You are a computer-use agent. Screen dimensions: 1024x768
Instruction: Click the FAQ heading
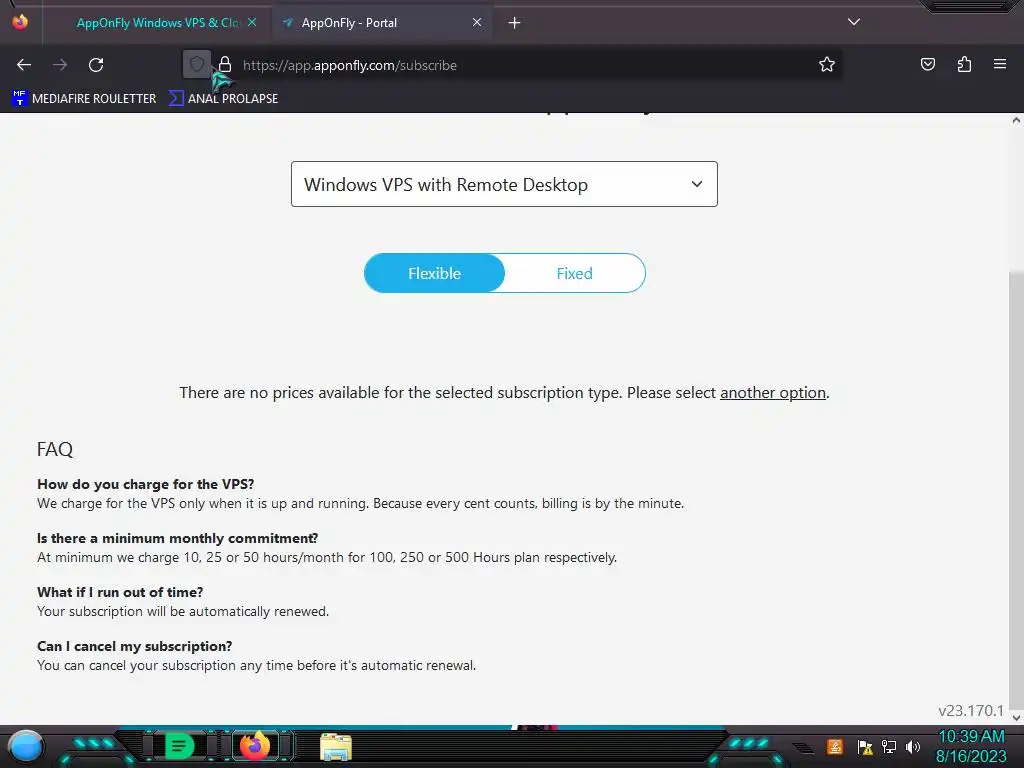55,449
